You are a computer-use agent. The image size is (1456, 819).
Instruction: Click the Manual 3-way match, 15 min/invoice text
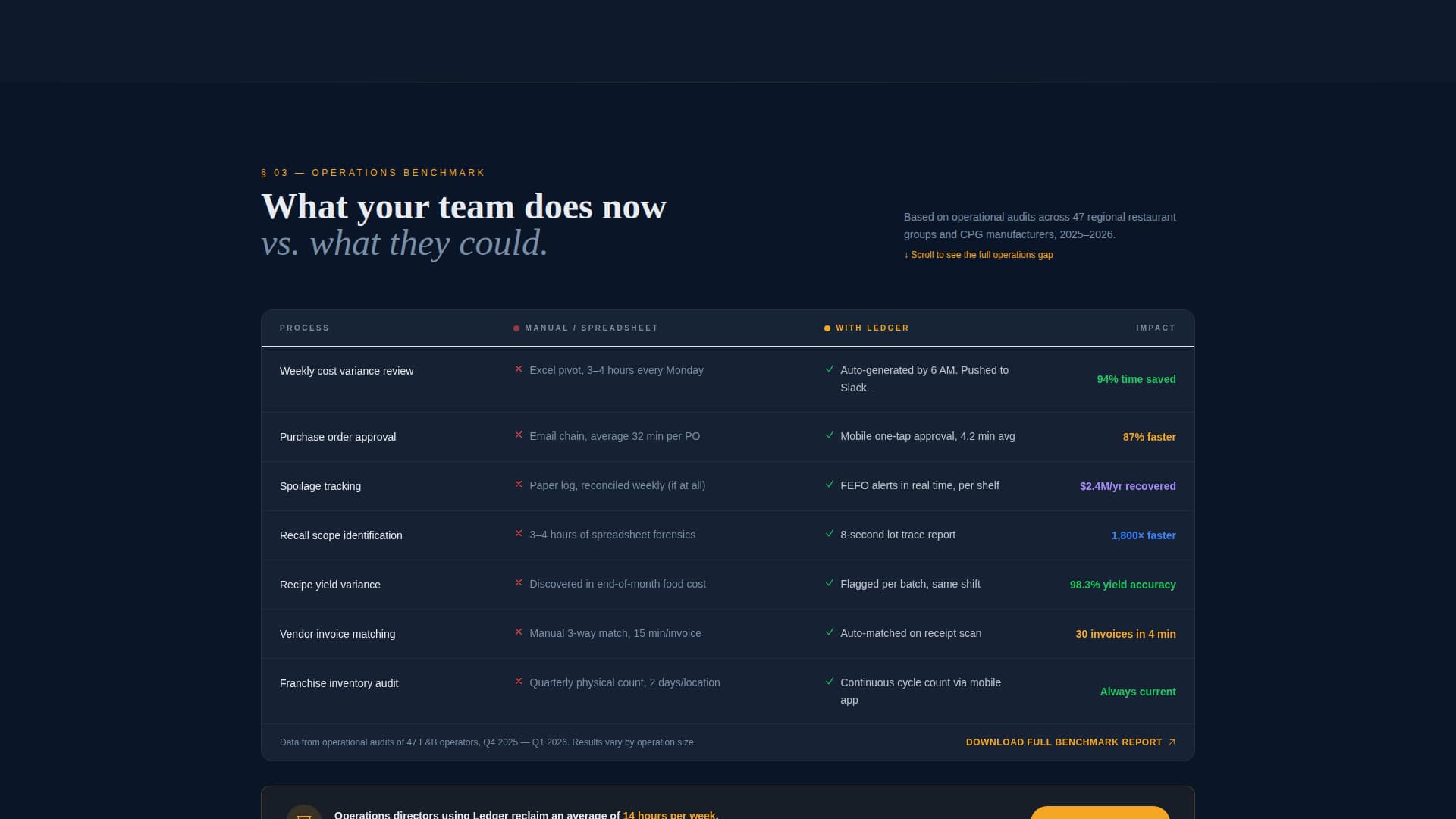[x=615, y=633]
